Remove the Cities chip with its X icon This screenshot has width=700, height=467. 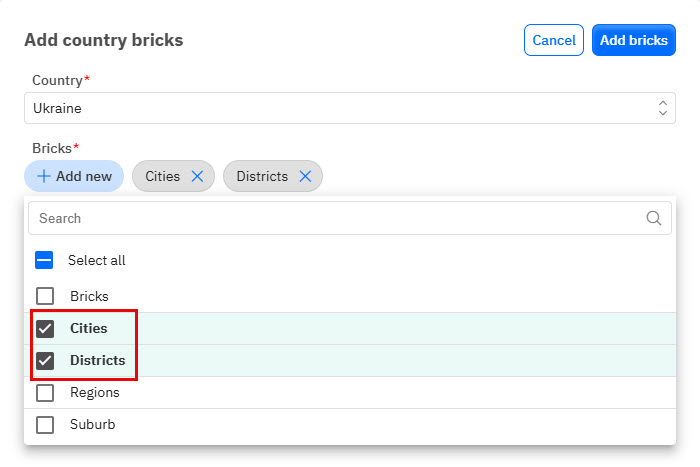tap(197, 176)
